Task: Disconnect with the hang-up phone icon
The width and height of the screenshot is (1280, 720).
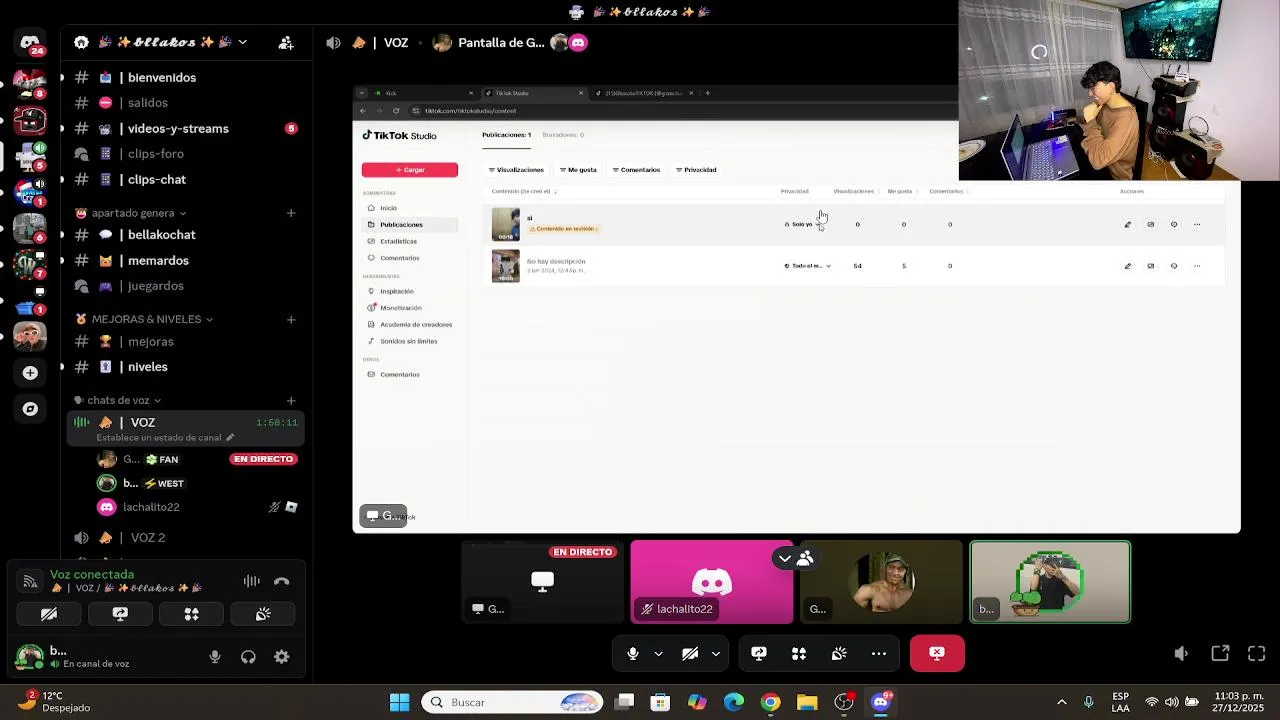Action: pyautogui.click(x=282, y=581)
